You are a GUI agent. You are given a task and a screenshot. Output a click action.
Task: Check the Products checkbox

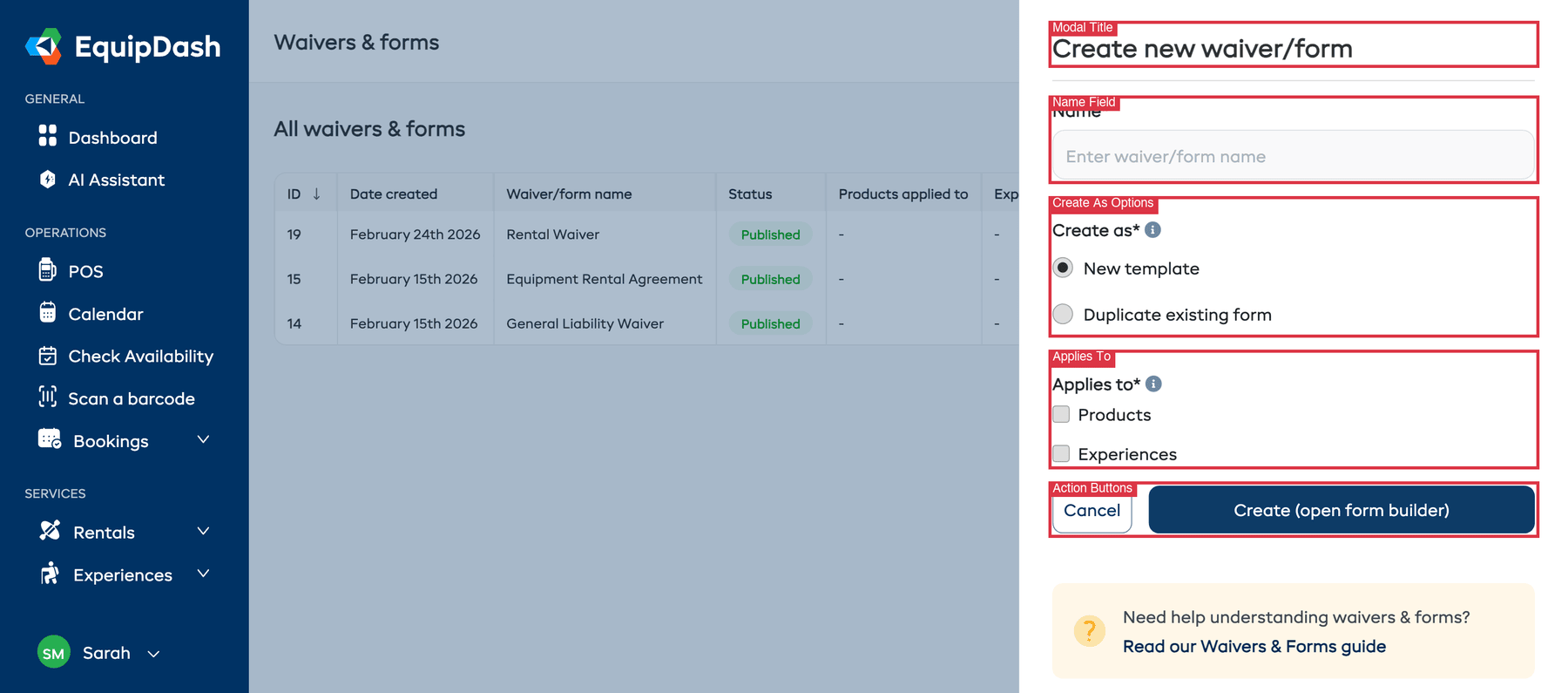pyautogui.click(x=1061, y=414)
